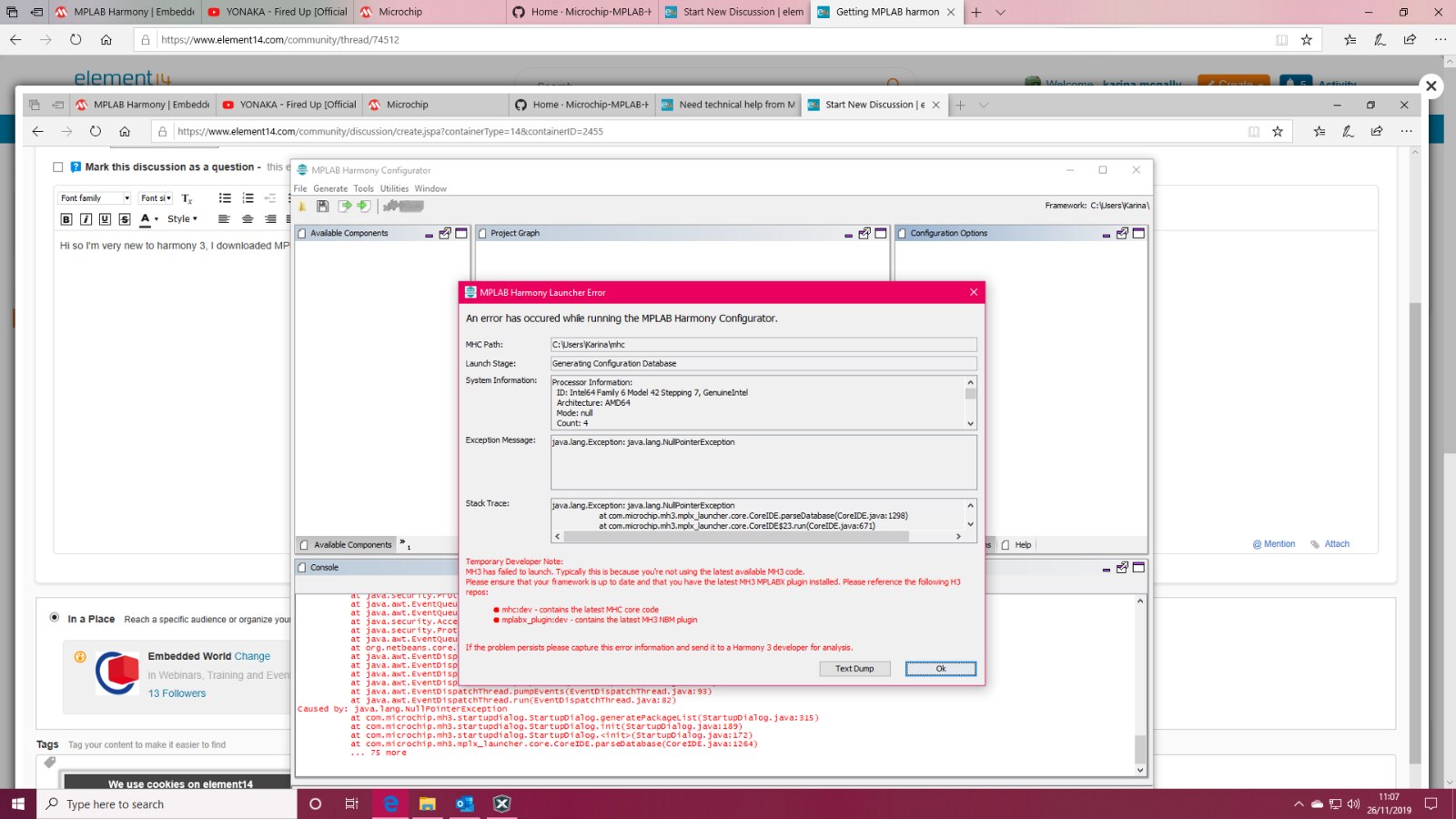Click the Attach link in the editor

[x=1330, y=544]
